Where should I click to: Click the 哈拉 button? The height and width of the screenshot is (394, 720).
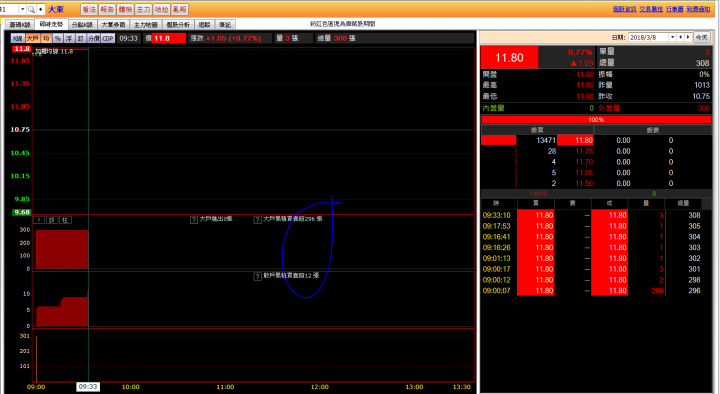pos(161,9)
